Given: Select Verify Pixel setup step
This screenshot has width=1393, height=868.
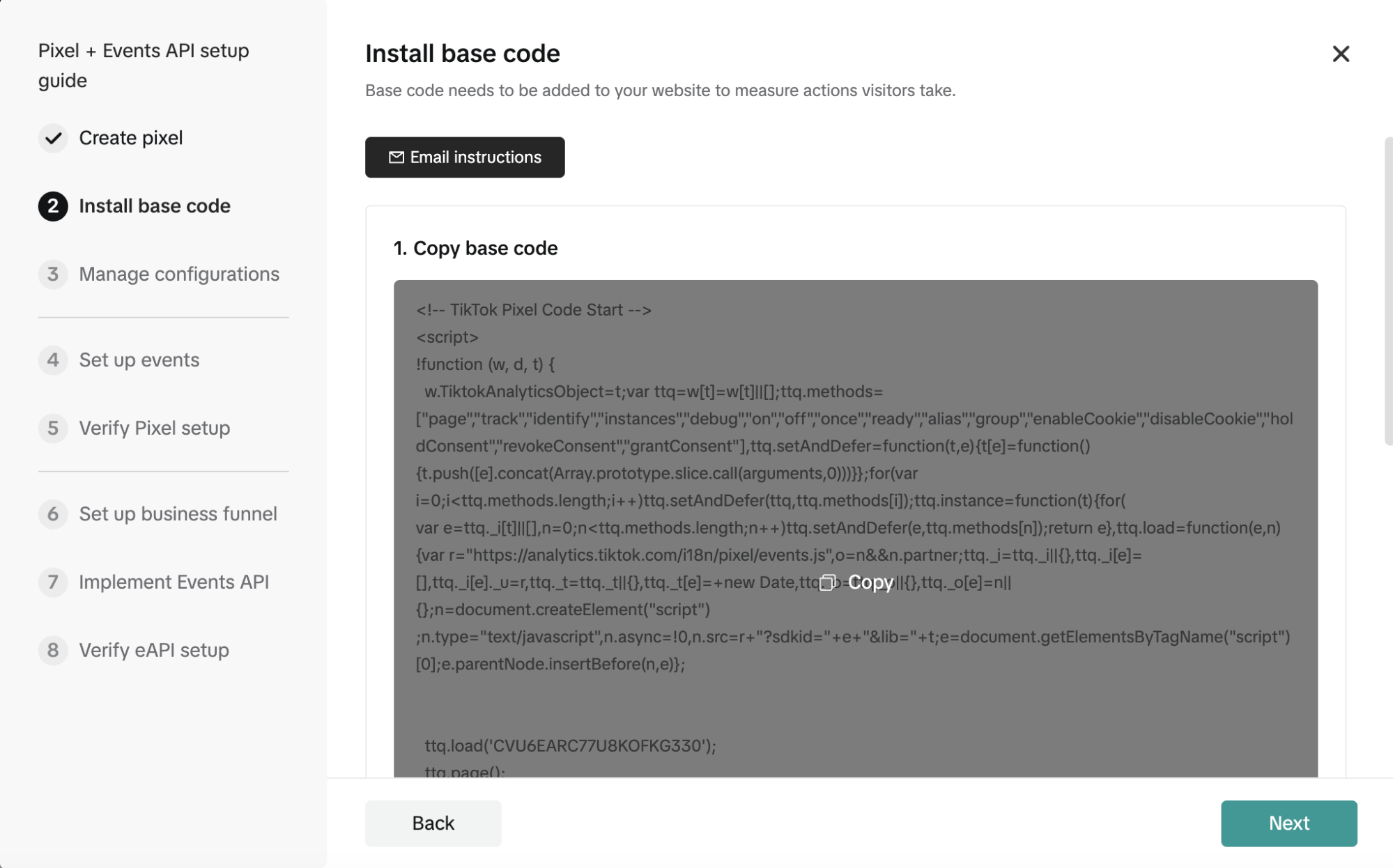Looking at the screenshot, I should point(155,428).
